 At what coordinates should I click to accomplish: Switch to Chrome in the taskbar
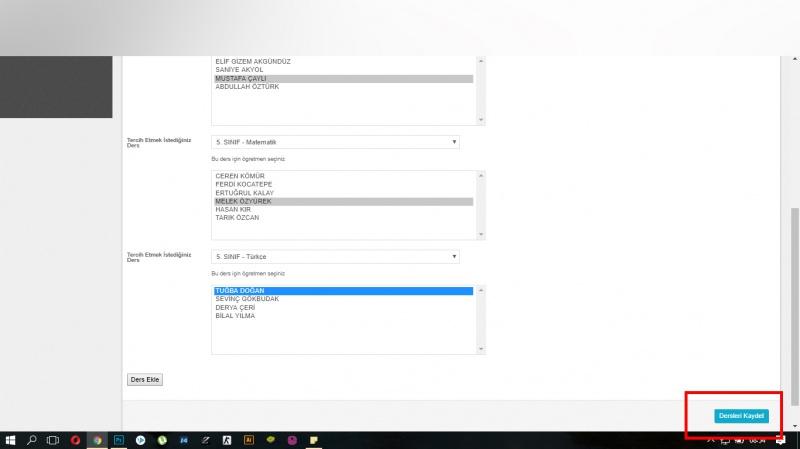97,440
